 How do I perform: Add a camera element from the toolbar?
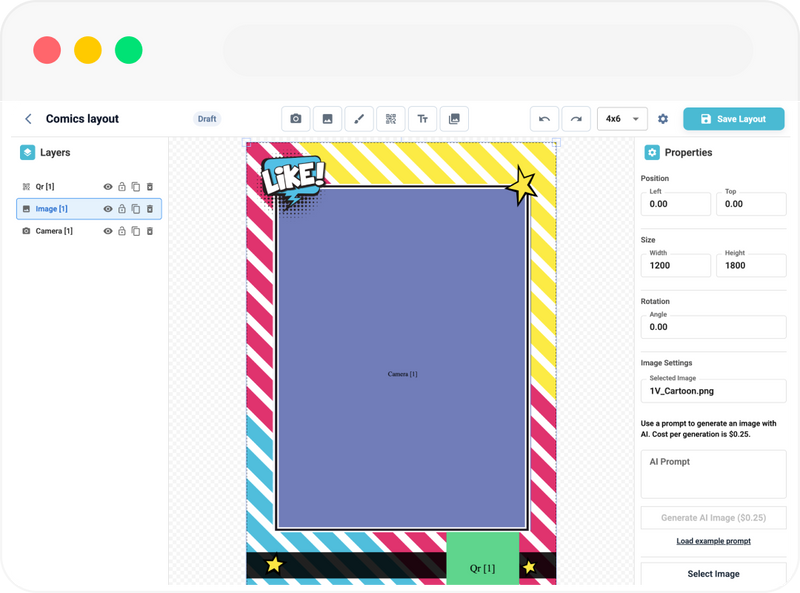296,119
